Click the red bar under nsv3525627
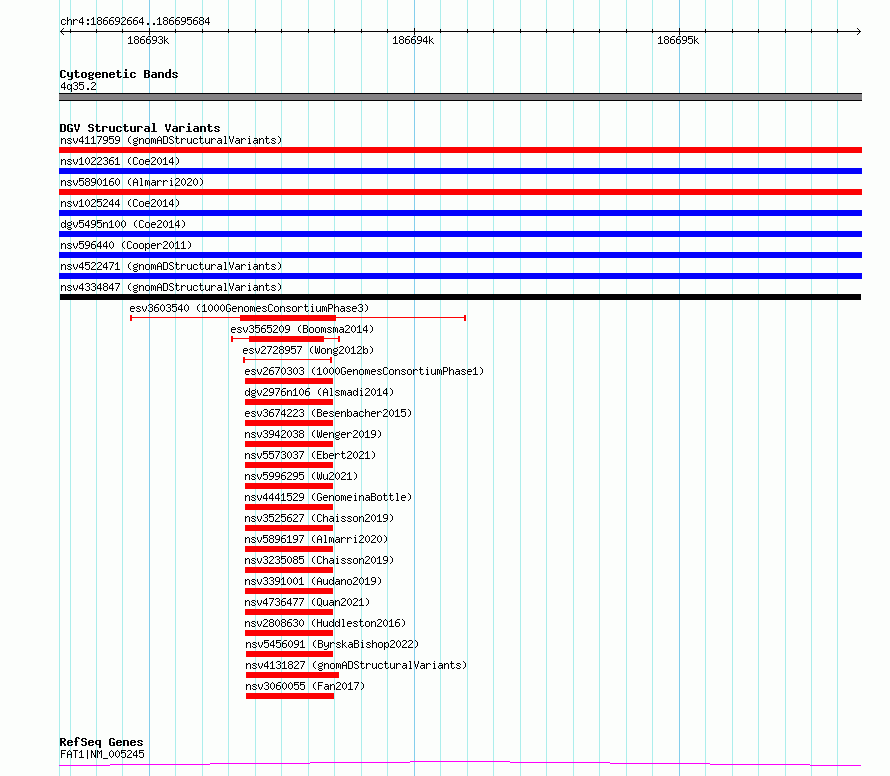 point(289,528)
